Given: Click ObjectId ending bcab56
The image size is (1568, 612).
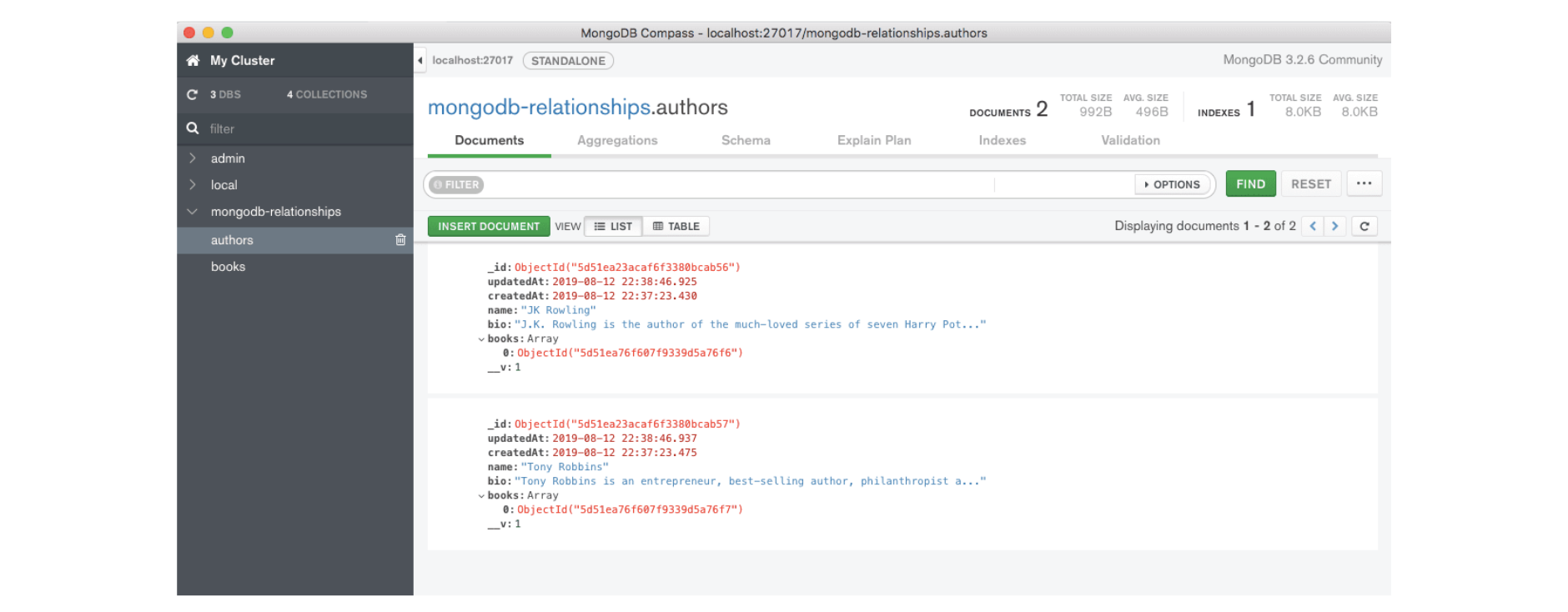Looking at the screenshot, I should (x=627, y=268).
